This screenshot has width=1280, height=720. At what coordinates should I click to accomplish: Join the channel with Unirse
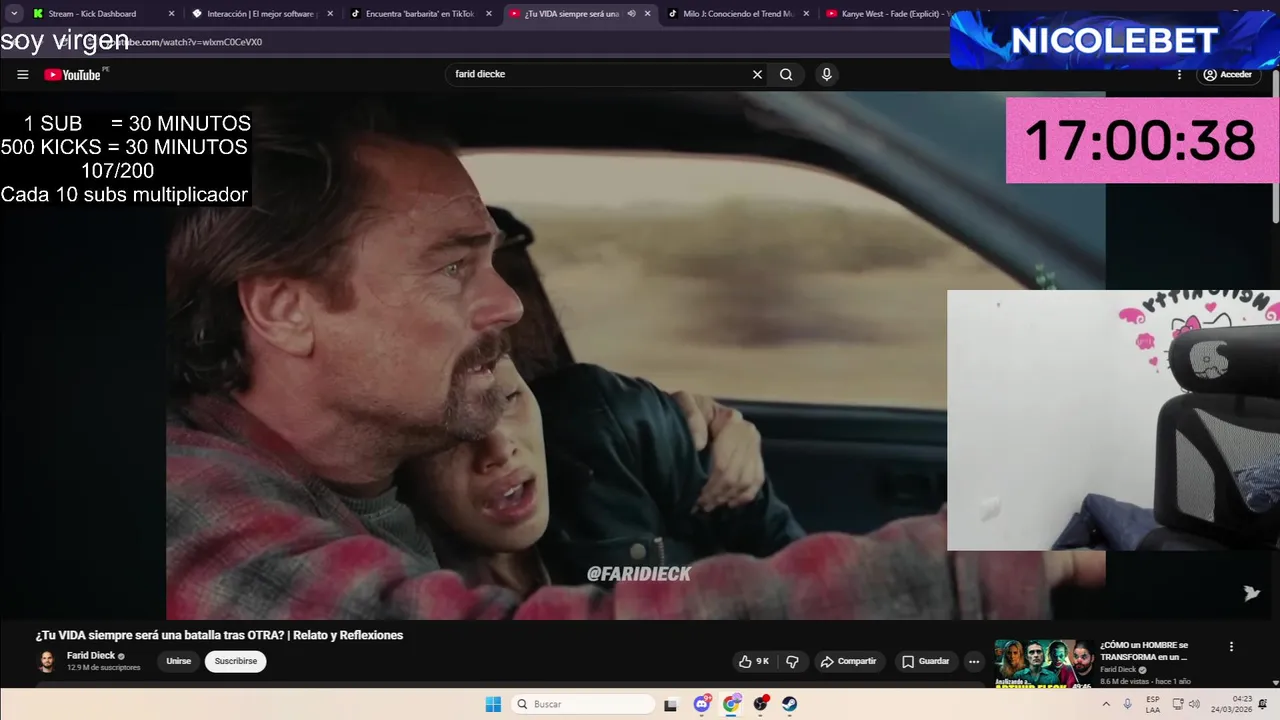pos(178,661)
